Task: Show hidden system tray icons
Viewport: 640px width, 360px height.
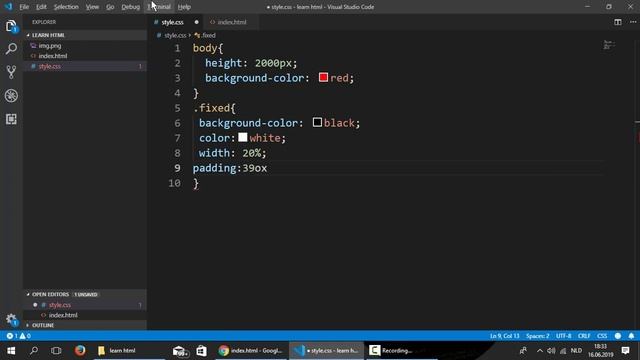Action: [540, 351]
